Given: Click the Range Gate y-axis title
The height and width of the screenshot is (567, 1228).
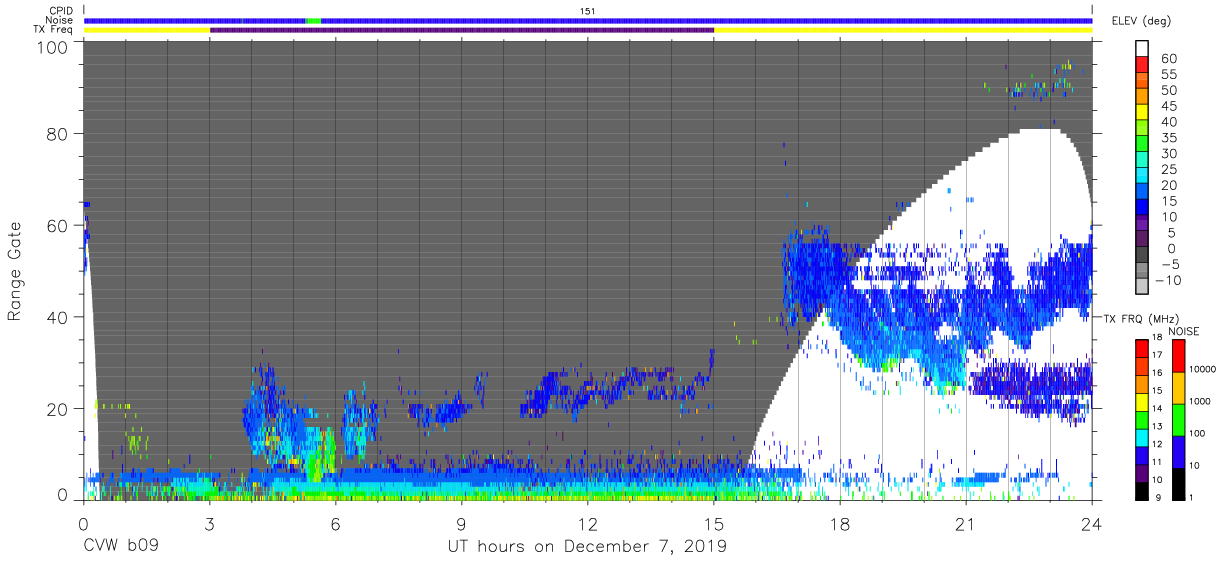Looking at the screenshot, I should tap(15, 271).
